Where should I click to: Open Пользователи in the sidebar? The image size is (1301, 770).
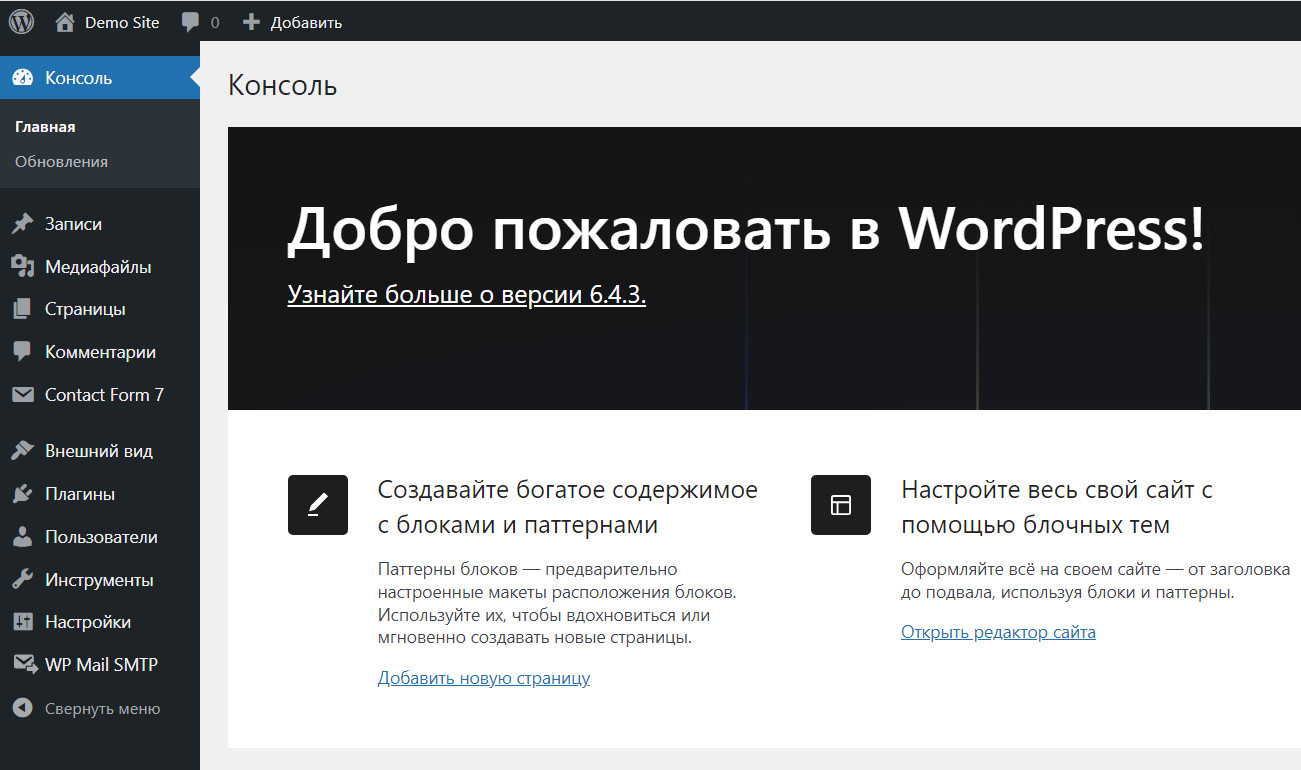(100, 537)
